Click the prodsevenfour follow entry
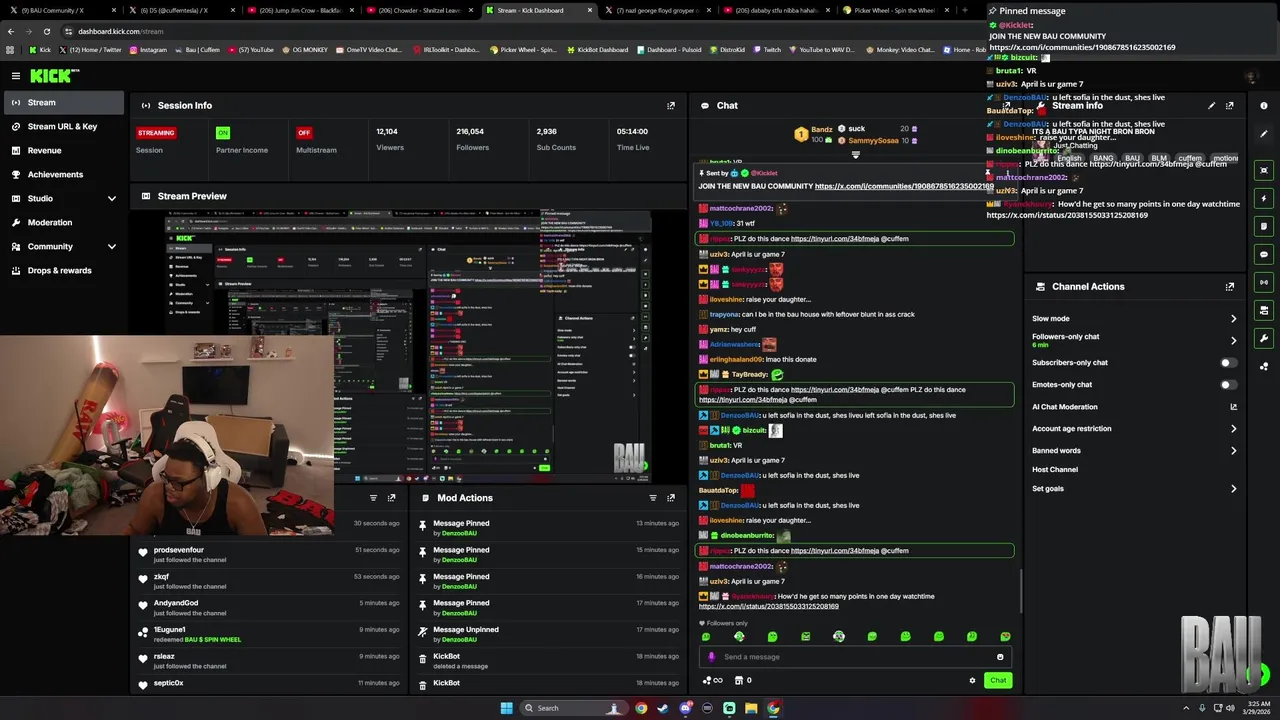Screen dimensions: 1280x720 [270, 554]
